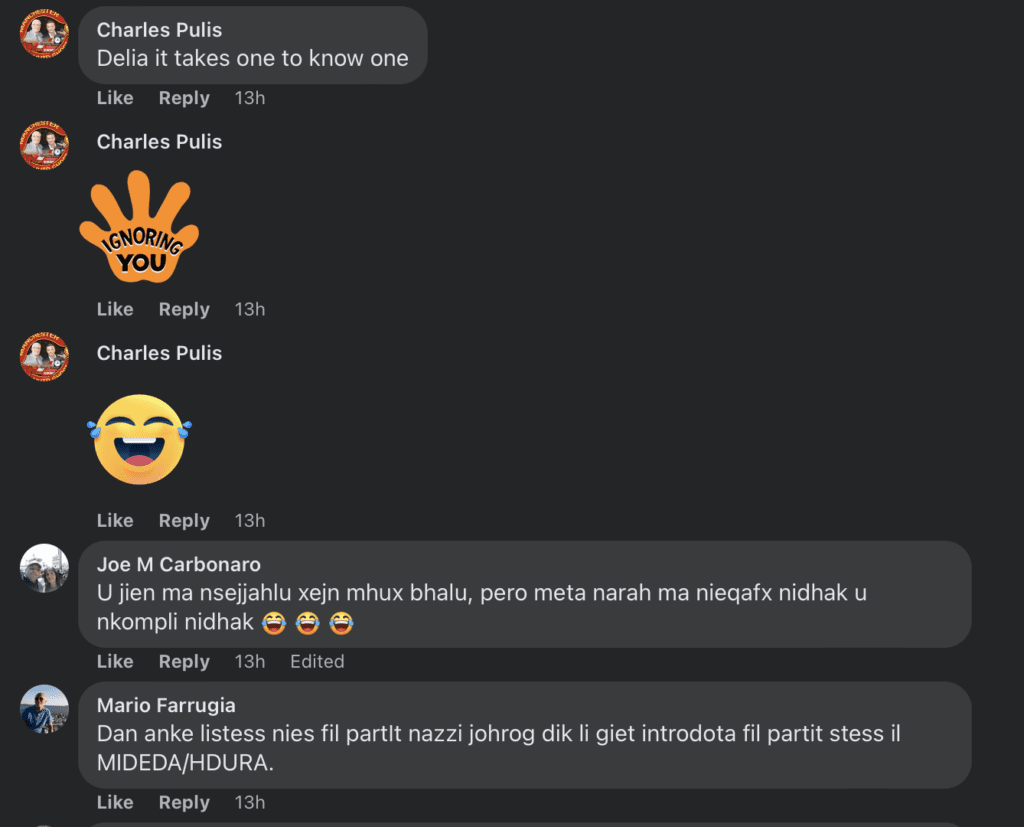This screenshot has width=1024, height=827.
Task: Click the orange "Ignoring You" hand sticker
Action: pyautogui.click(x=139, y=226)
